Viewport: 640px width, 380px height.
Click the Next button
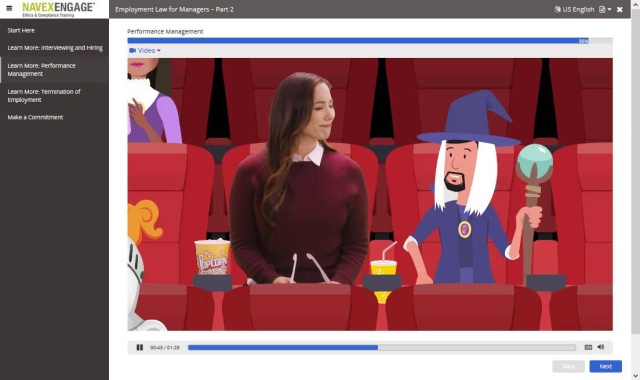point(605,366)
